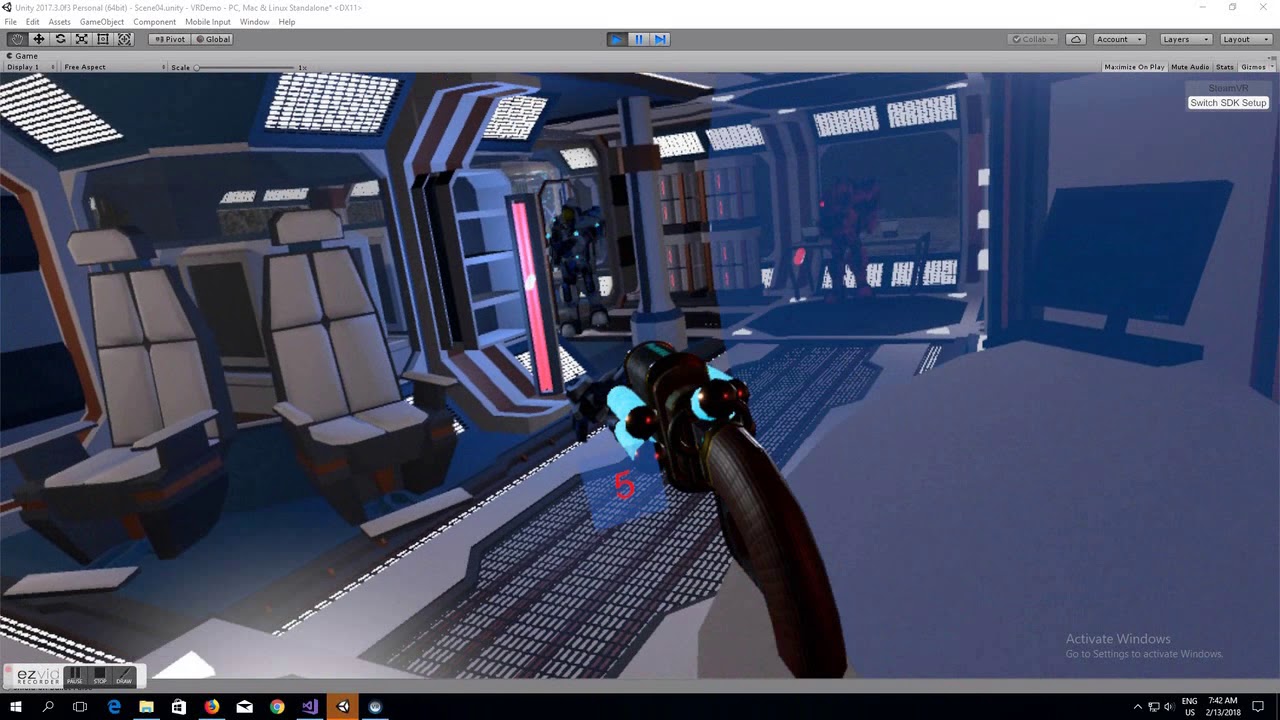This screenshot has width=1280, height=720.
Task: Select the combined Transform tool
Action: click(x=125, y=39)
